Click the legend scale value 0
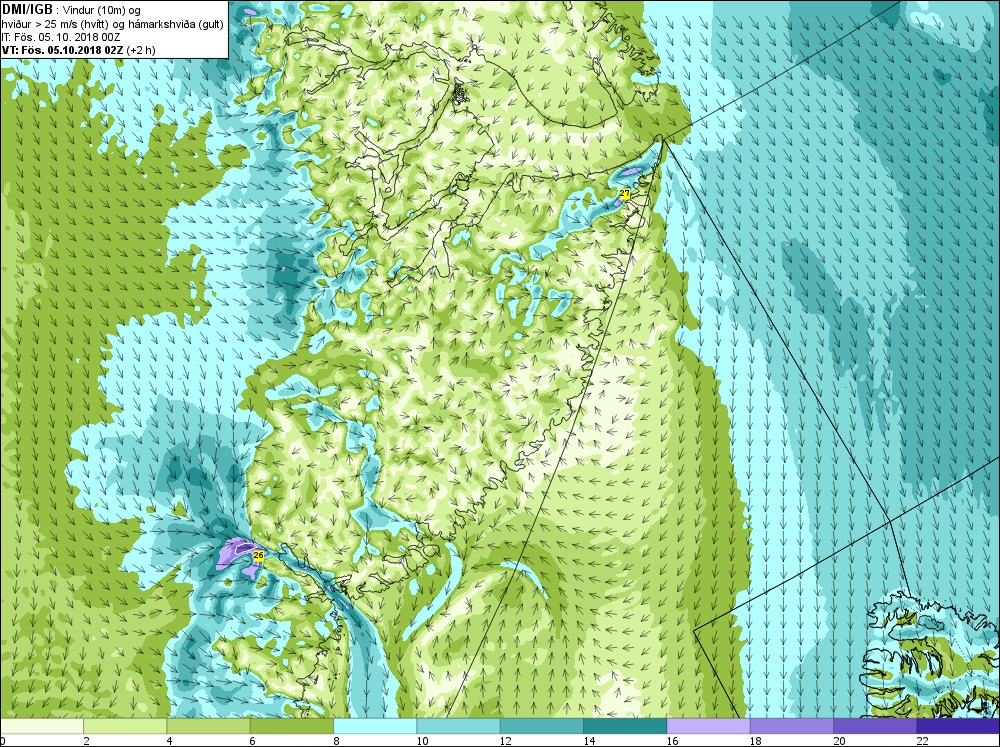Image resolution: width=1000 pixels, height=747 pixels. tap(3, 741)
